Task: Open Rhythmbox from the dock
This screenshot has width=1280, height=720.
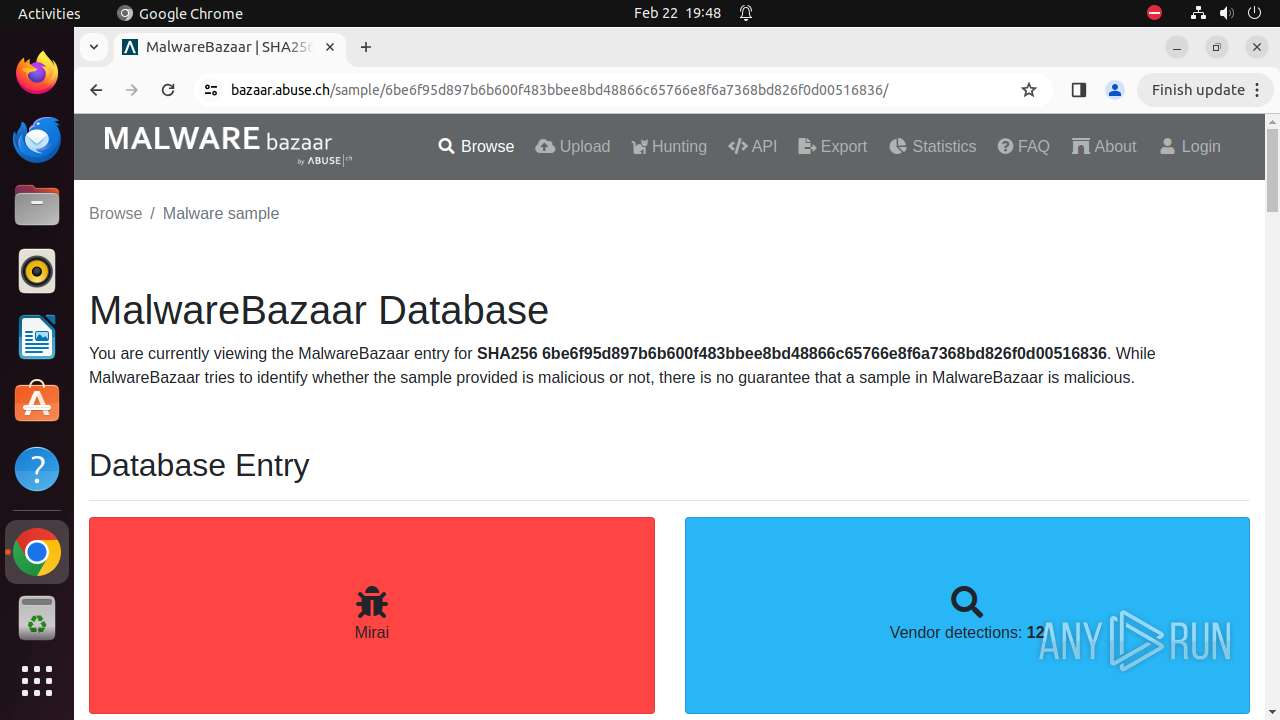Action: click(x=37, y=271)
